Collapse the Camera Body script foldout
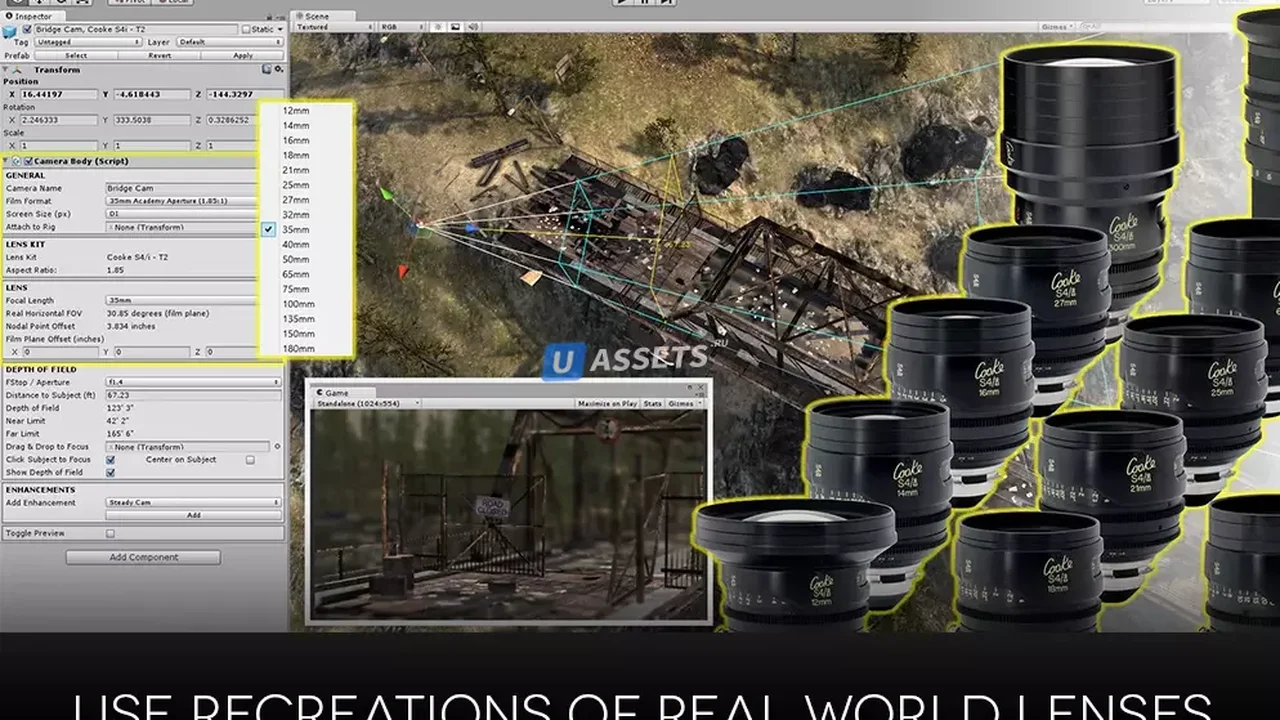Screen dimensions: 1280x720 (7, 161)
